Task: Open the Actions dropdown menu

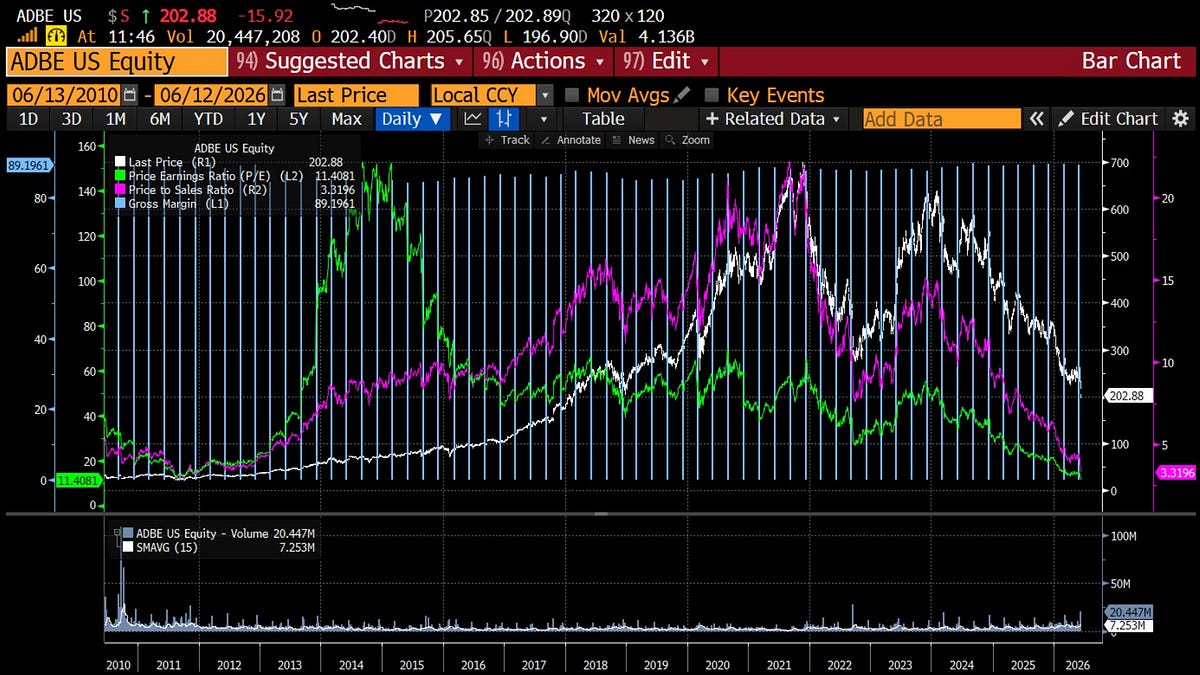Action: 545,61
